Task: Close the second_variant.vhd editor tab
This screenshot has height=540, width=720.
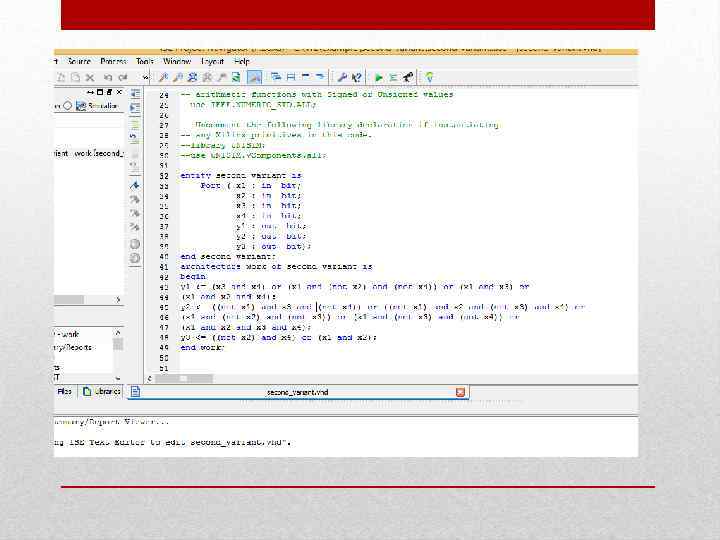Action: point(459,392)
